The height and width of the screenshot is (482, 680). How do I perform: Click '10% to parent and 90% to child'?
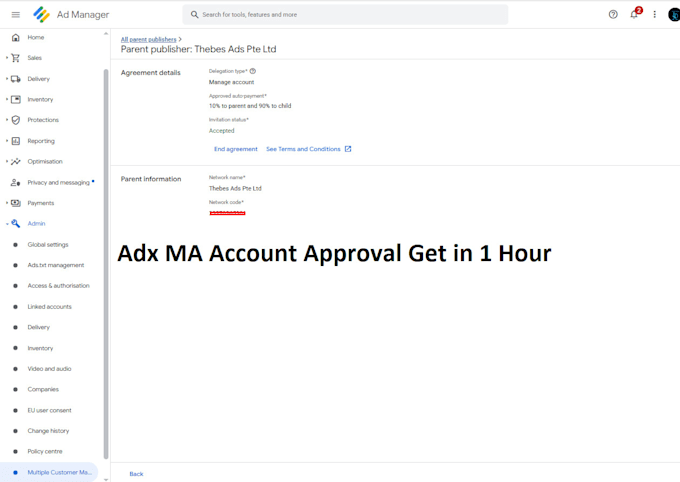pyautogui.click(x=250, y=106)
